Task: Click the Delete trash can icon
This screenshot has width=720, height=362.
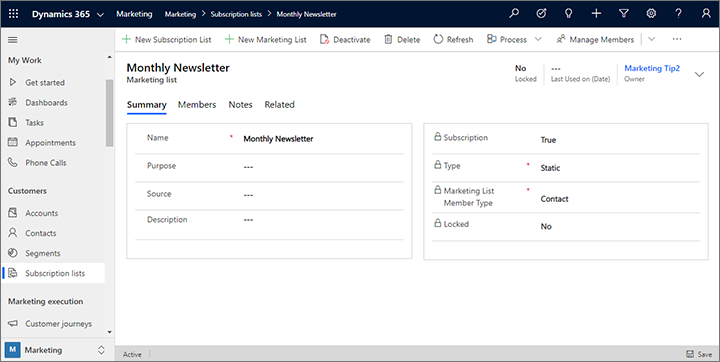Action: point(388,40)
